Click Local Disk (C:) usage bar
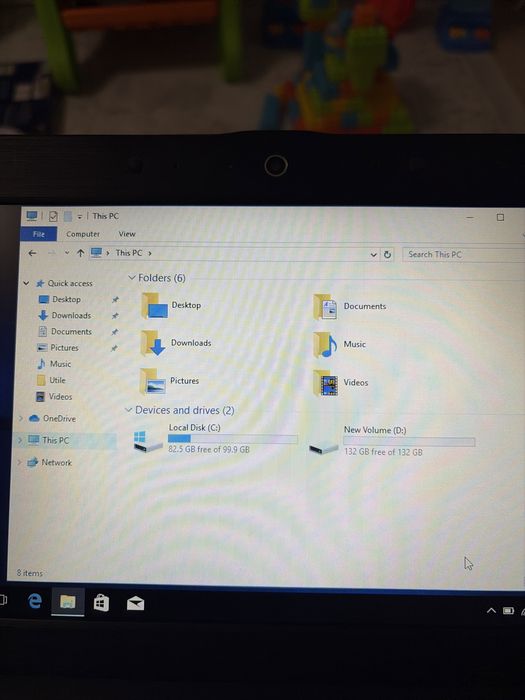The width and height of the screenshot is (525, 700). pyautogui.click(x=233, y=439)
